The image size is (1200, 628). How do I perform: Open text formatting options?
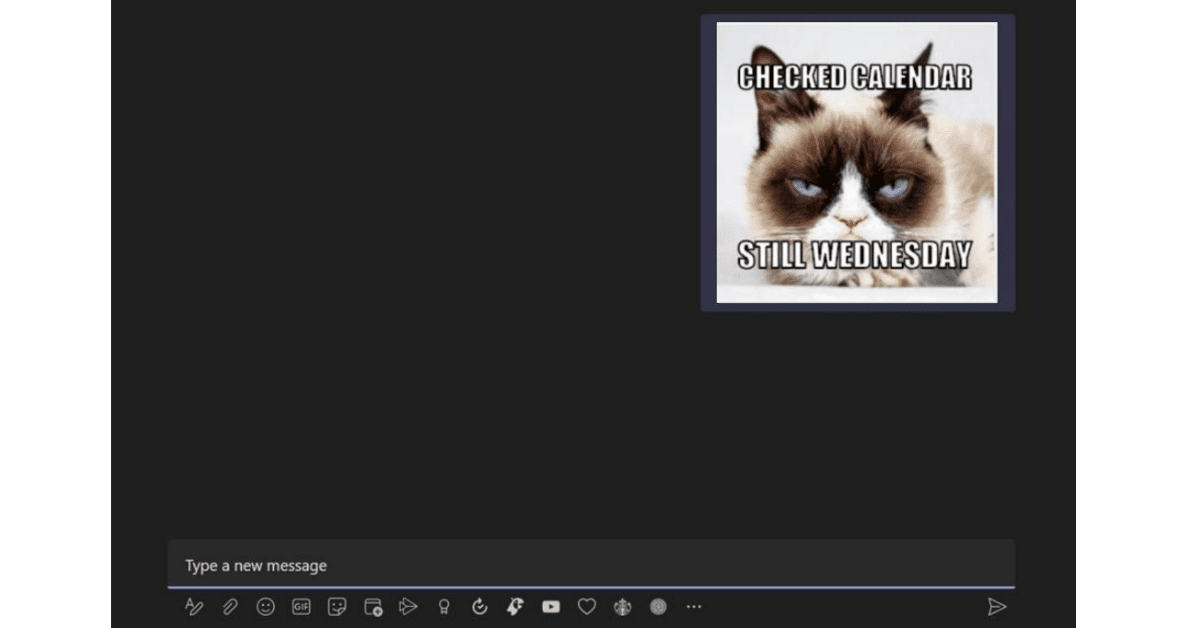click(193, 607)
